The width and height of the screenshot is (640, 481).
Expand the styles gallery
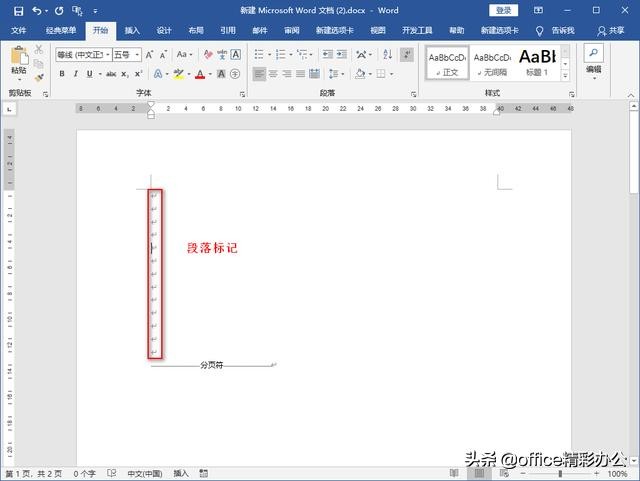coord(565,76)
